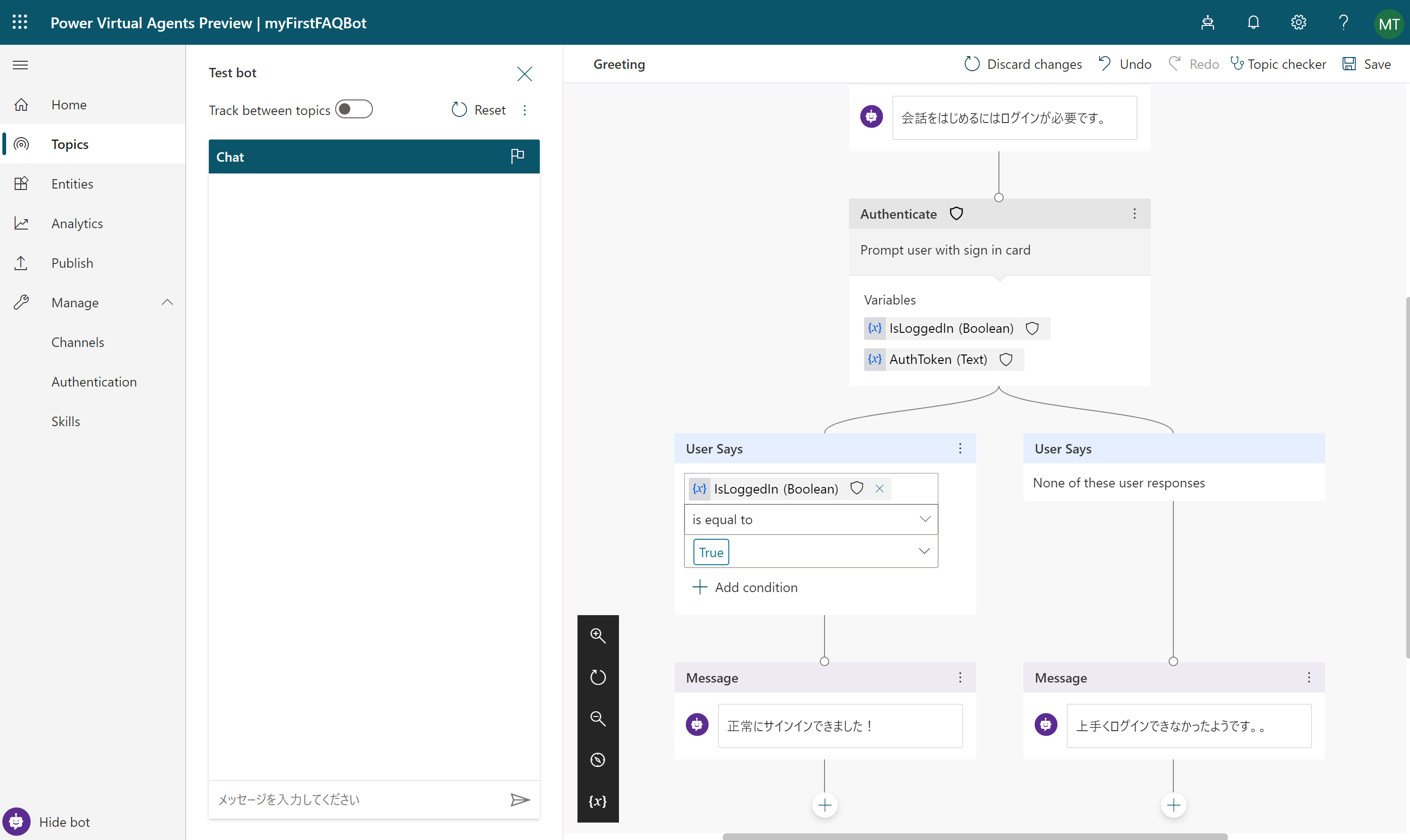Add node below left Message

[825, 805]
